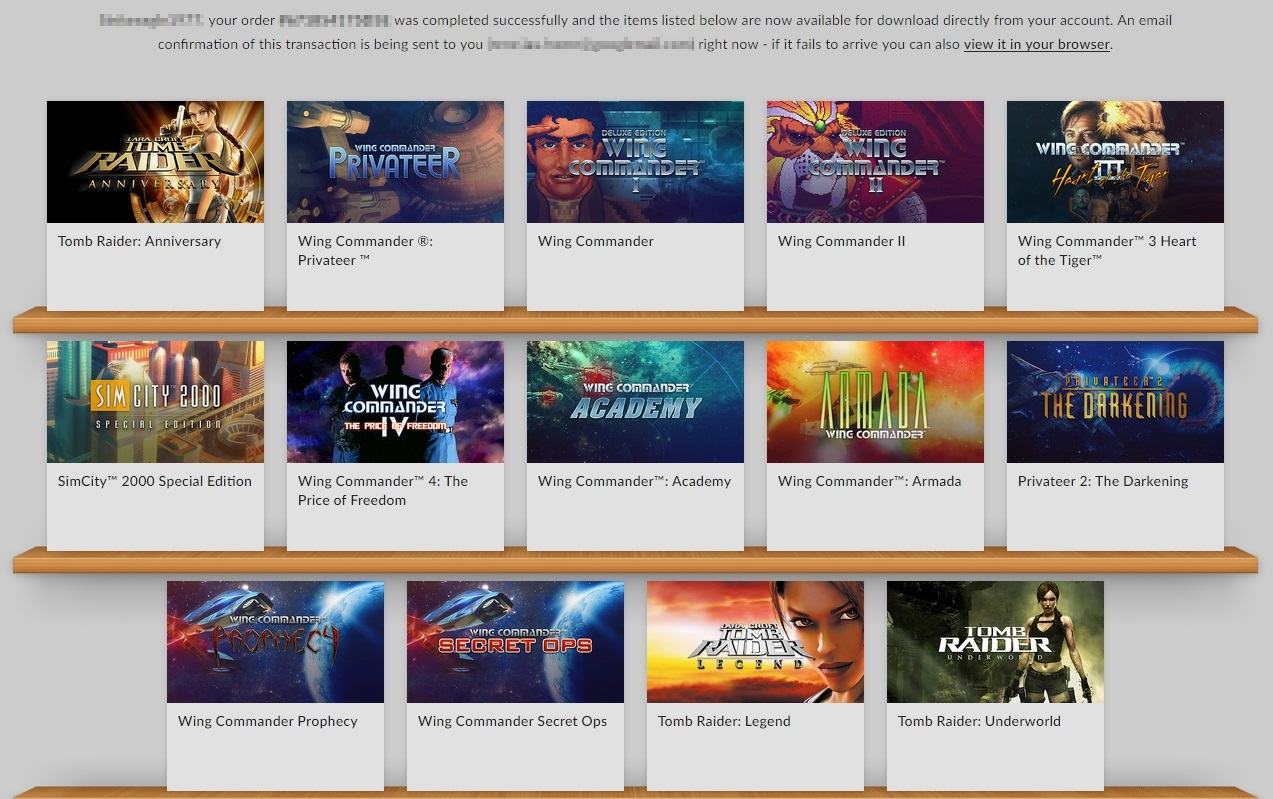The image size is (1273, 799).
Task: Click the 'Wing Commander™: Academy' title text
Action: tap(634, 481)
